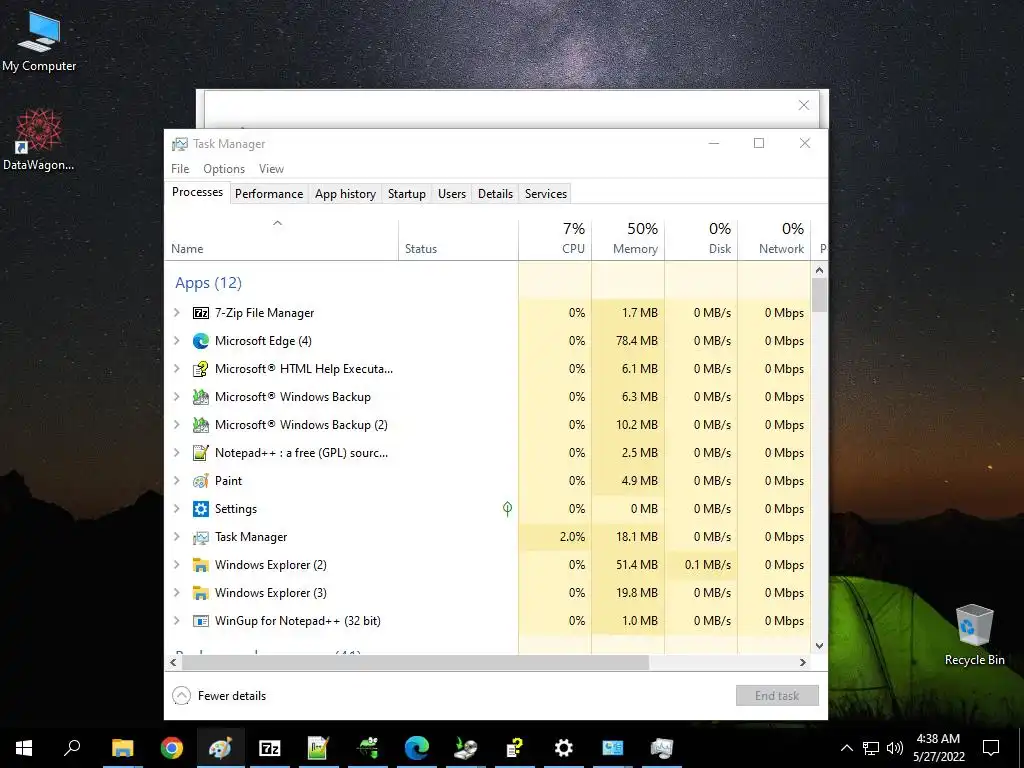Expand the Notepad++ process row
1024x768 pixels.
[176, 453]
